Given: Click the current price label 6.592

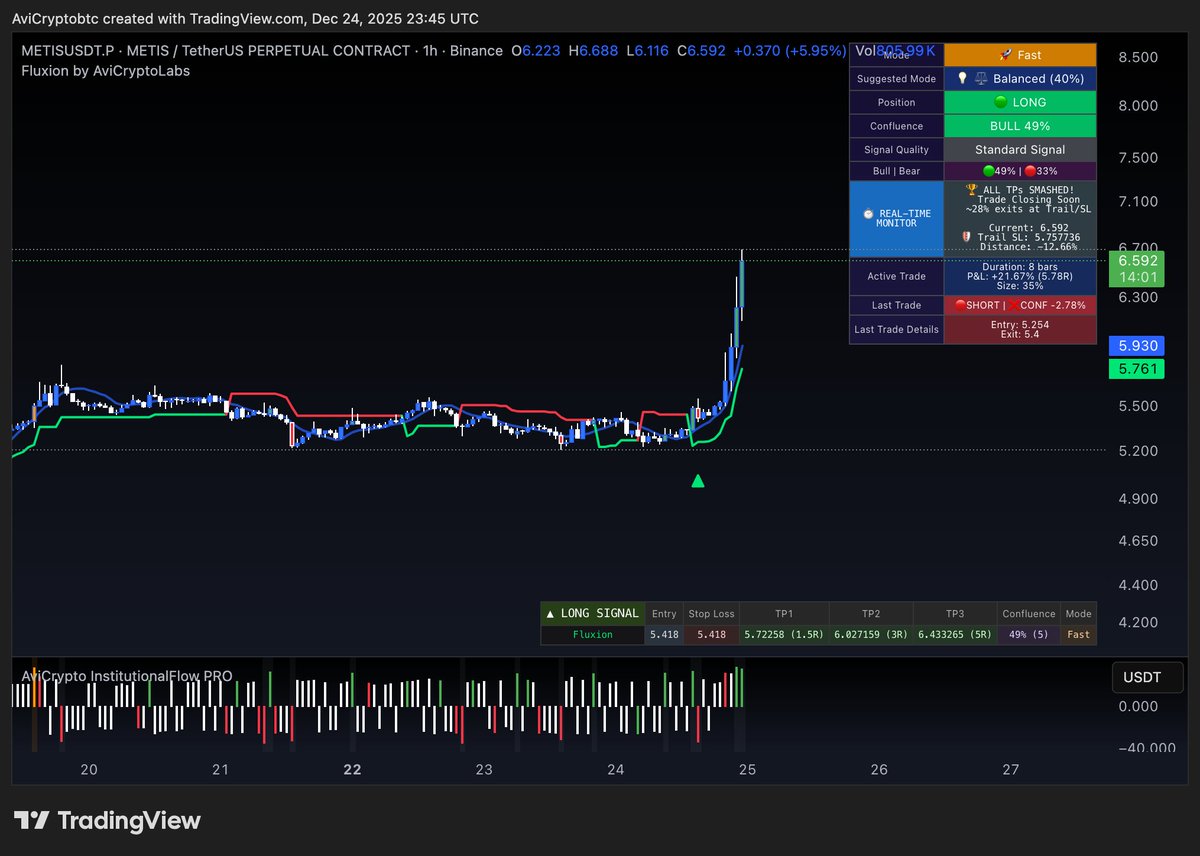Looking at the screenshot, I should click(1138, 260).
